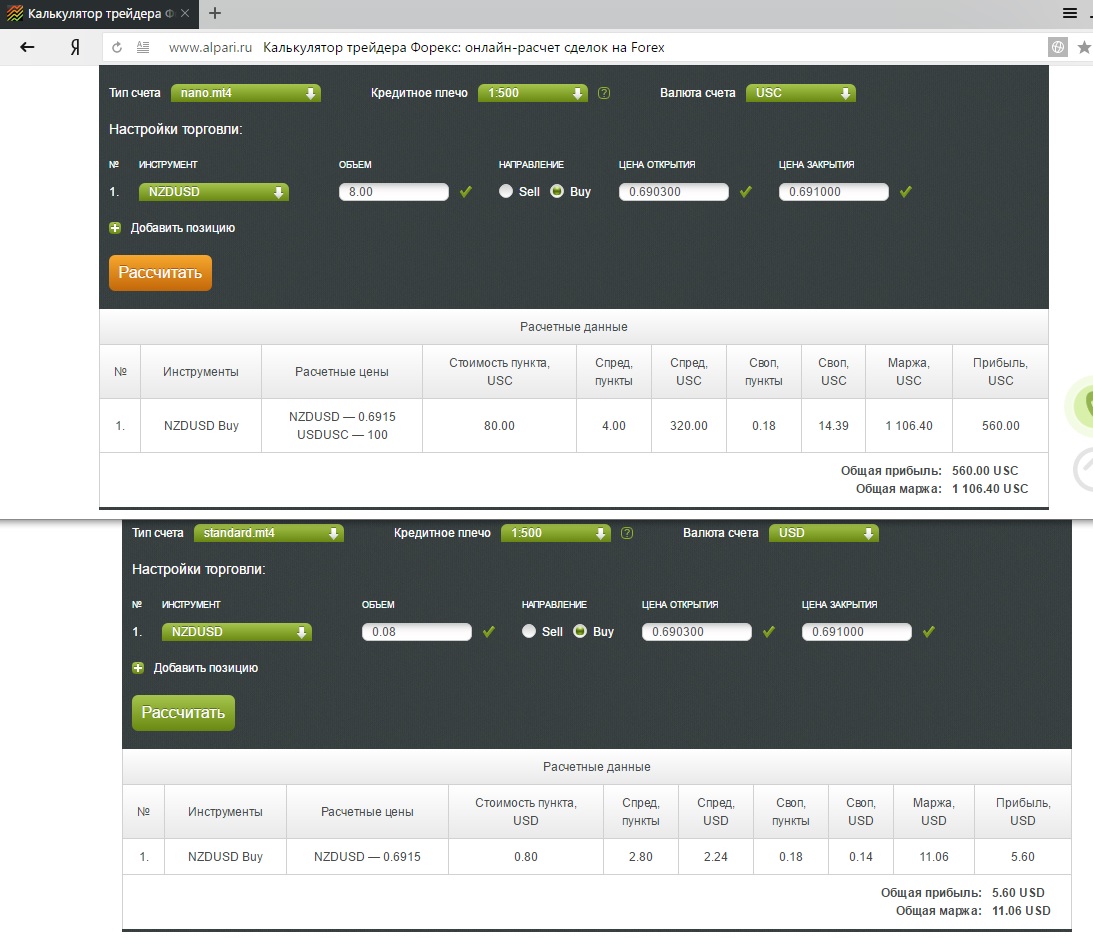Focus bottom opening price field 0.690300

point(697,632)
